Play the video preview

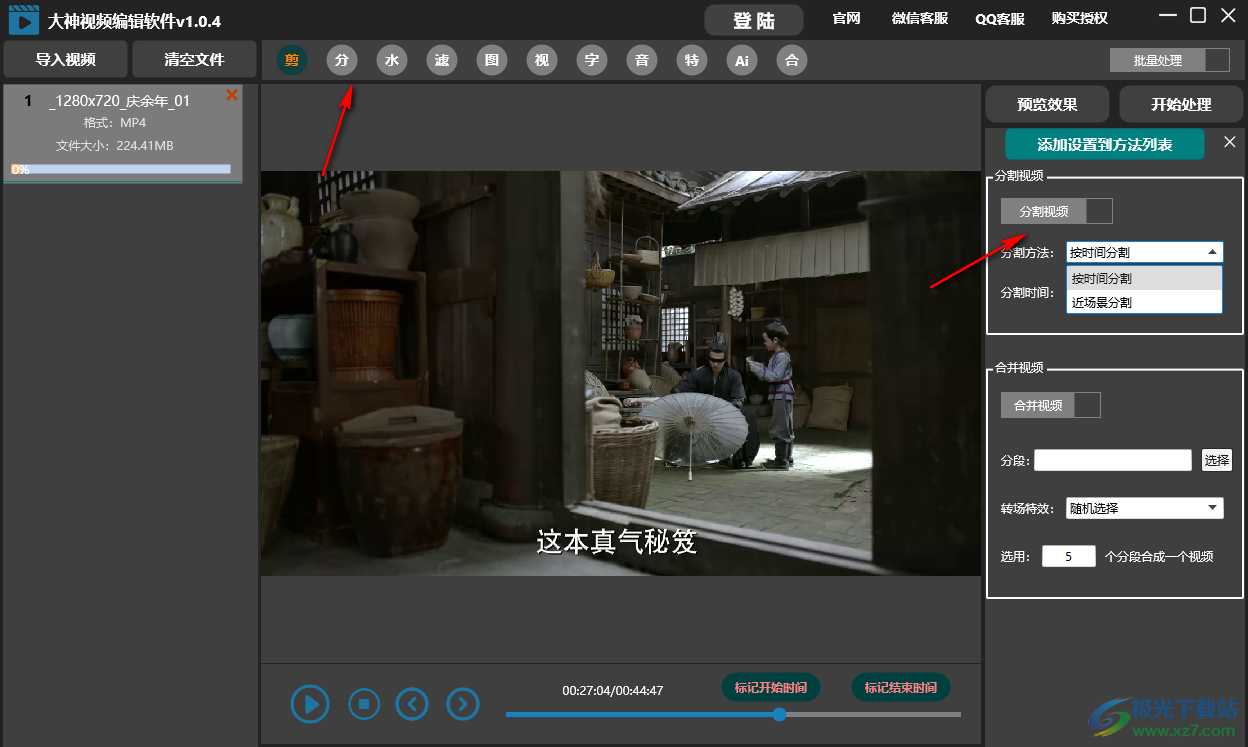(x=311, y=704)
